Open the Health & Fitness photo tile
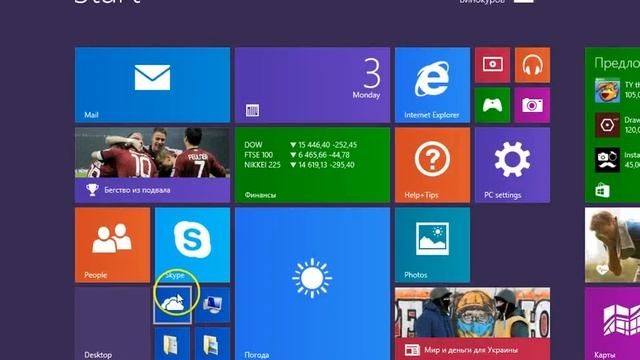The width and height of the screenshot is (640, 360). click(x=612, y=245)
